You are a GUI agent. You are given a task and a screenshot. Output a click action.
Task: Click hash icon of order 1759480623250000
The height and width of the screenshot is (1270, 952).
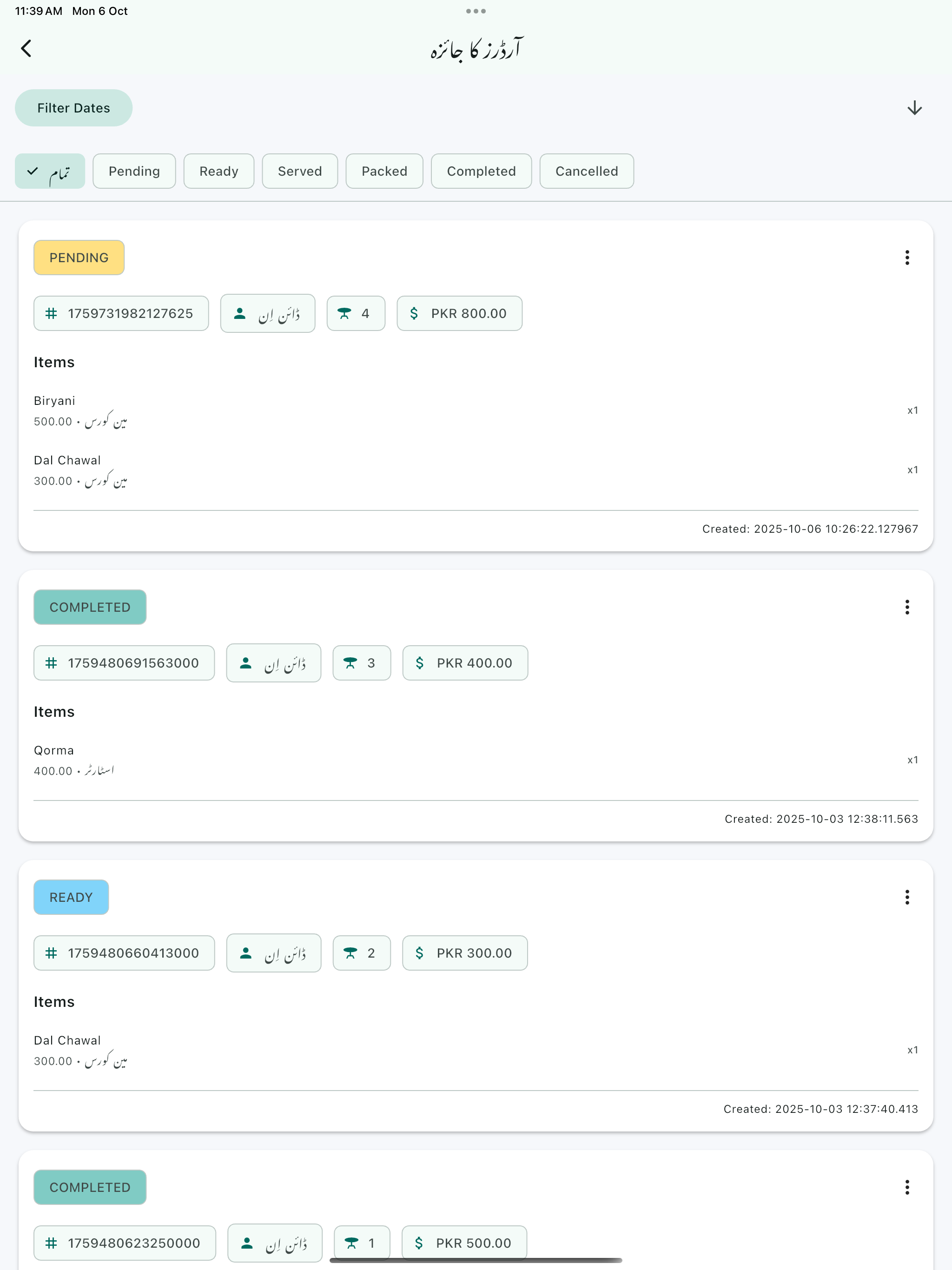tap(51, 1243)
